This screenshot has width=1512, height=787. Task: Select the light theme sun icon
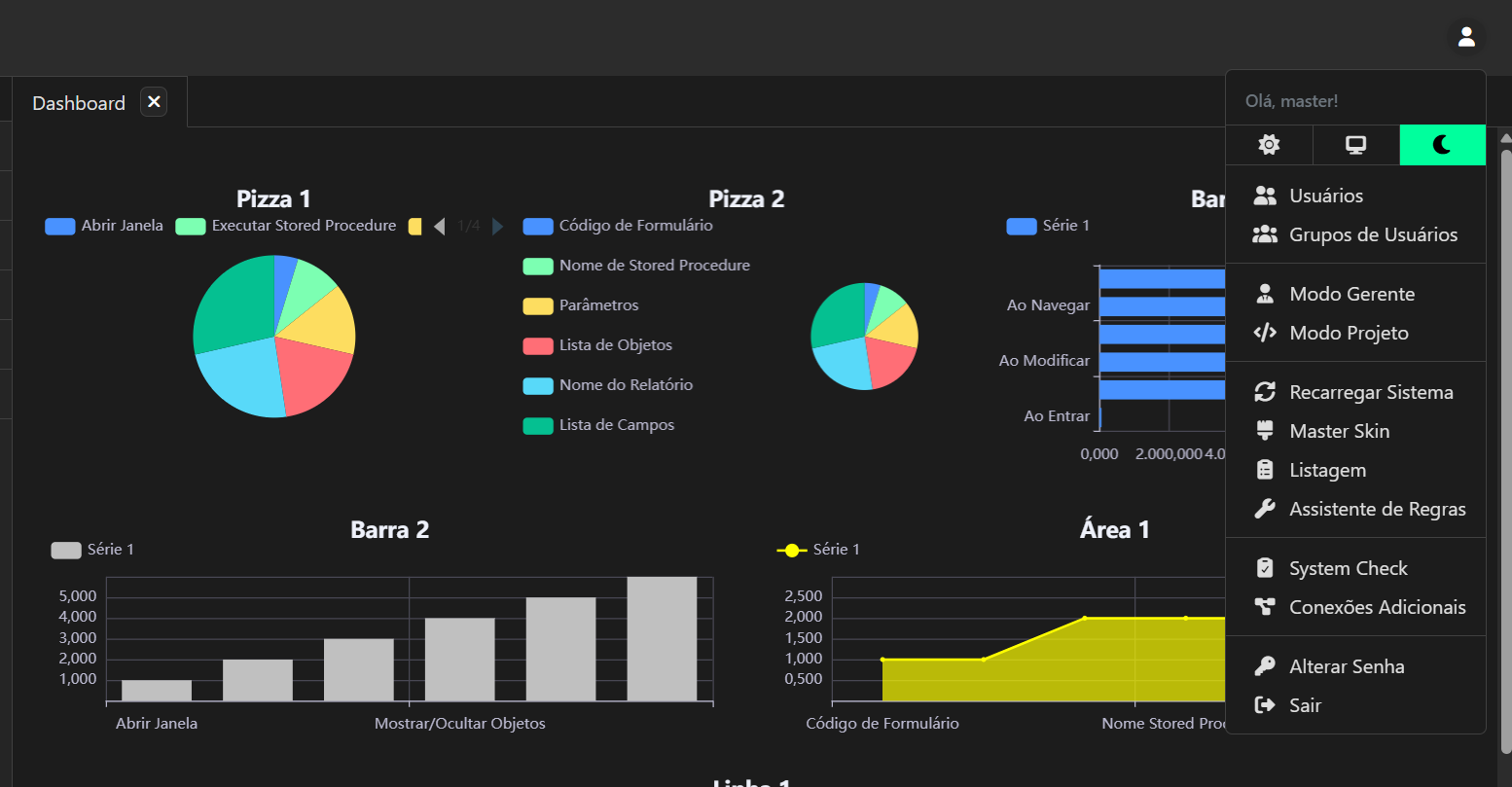[x=1269, y=145]
